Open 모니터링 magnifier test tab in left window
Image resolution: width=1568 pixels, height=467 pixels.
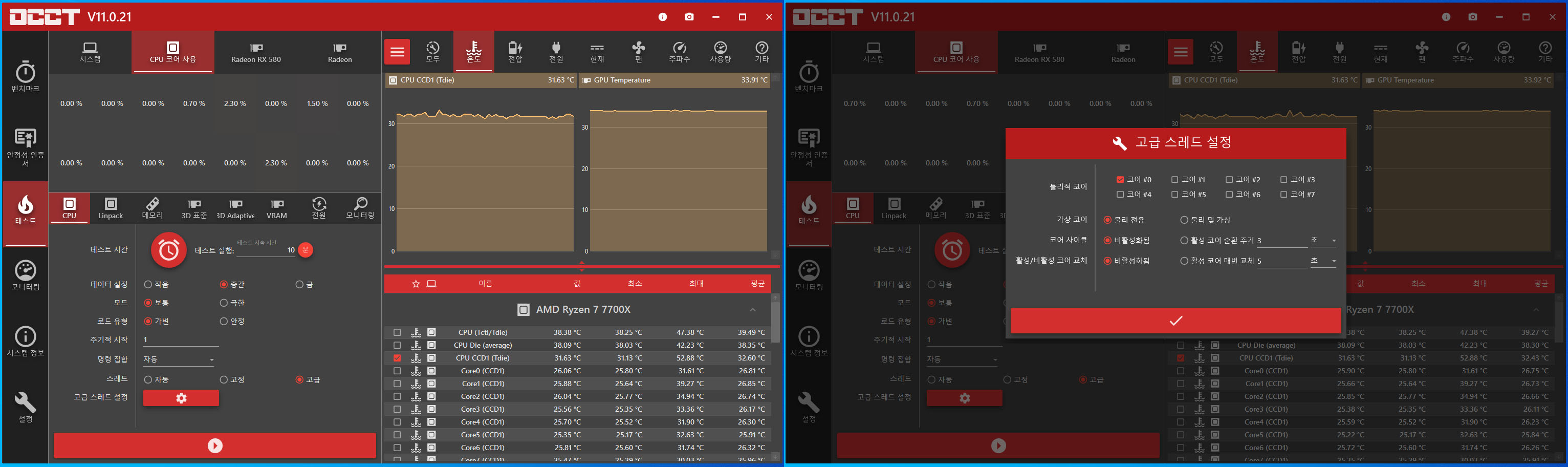point(360,208)
